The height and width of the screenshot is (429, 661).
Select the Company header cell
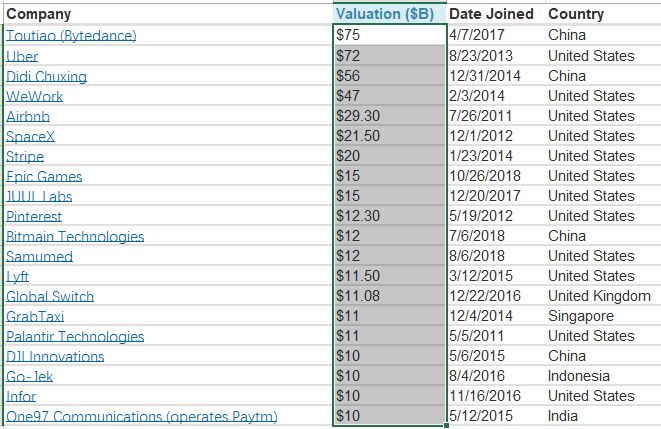169,14
